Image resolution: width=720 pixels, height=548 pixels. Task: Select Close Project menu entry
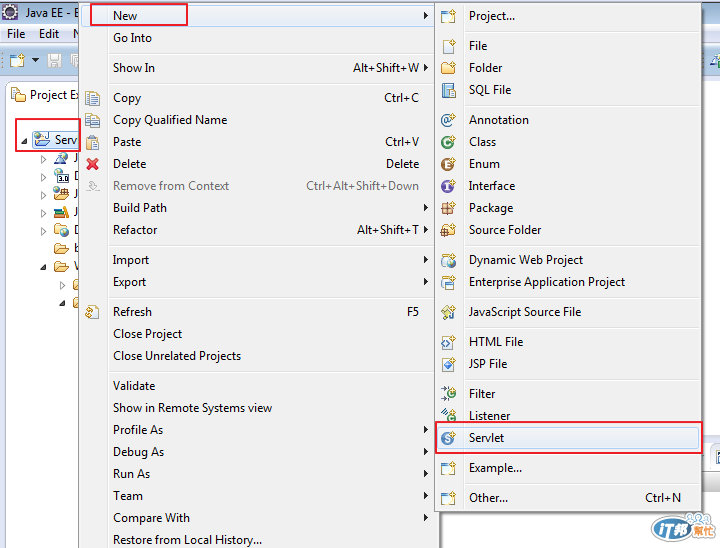tap(257, 334)
